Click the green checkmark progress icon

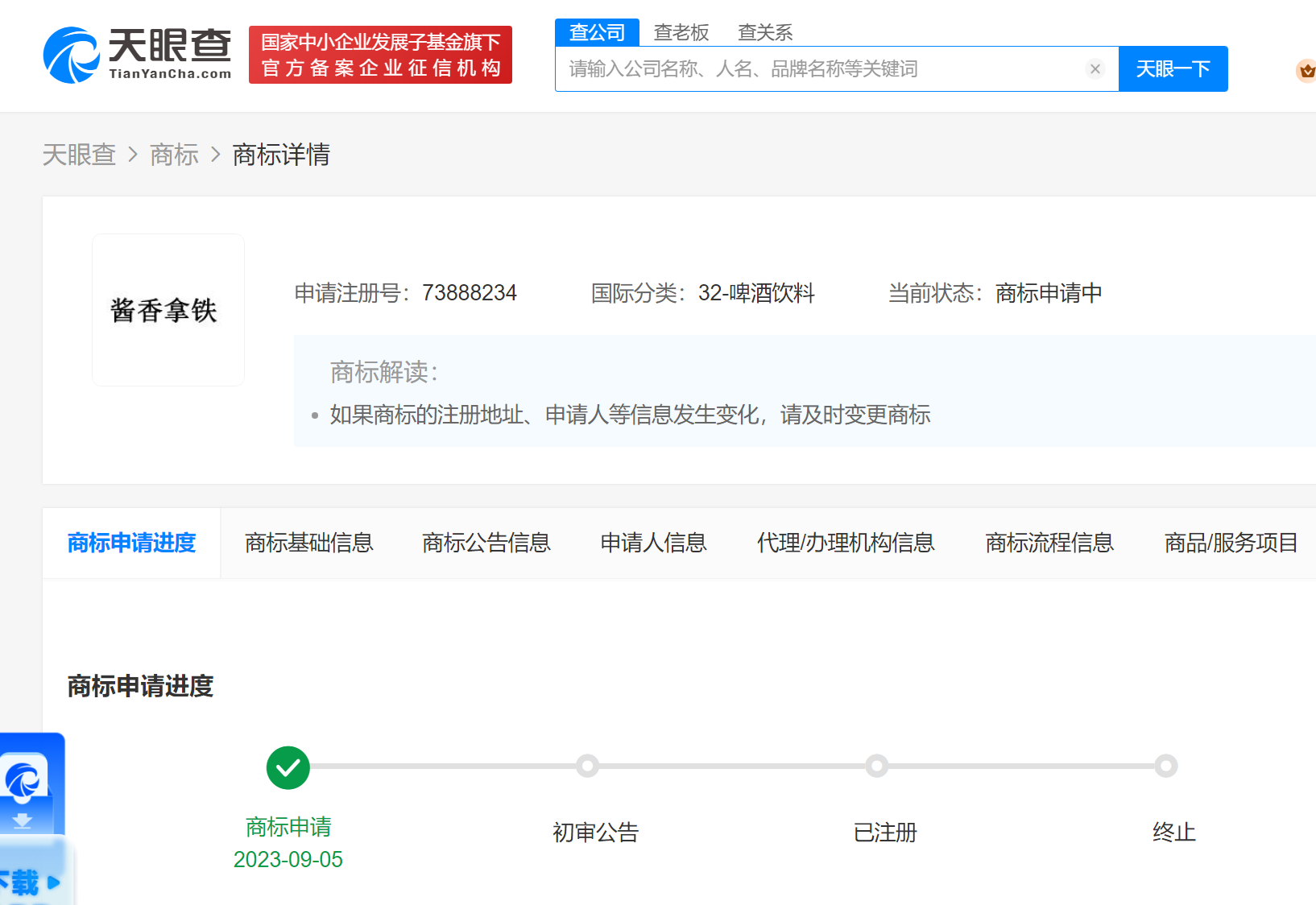288,767
